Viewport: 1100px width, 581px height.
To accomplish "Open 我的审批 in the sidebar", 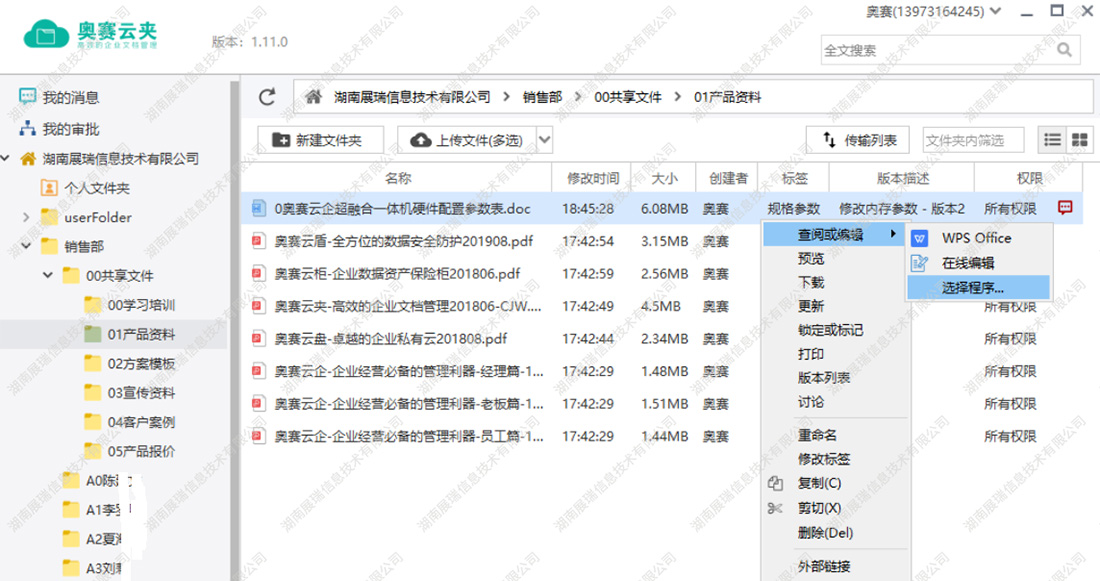I will [70, 129].
